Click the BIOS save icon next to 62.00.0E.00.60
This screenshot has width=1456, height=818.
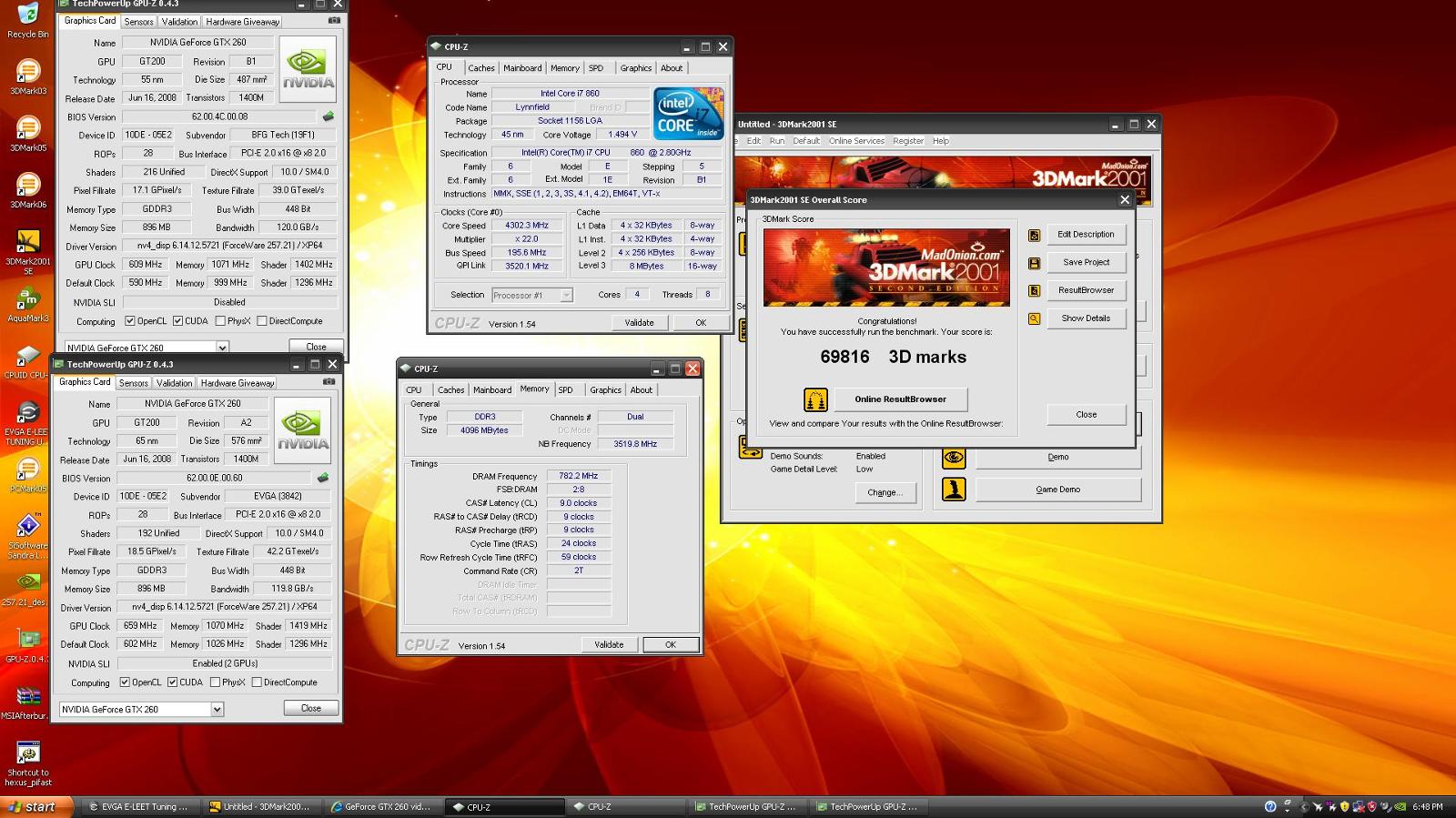pos(323,478)
